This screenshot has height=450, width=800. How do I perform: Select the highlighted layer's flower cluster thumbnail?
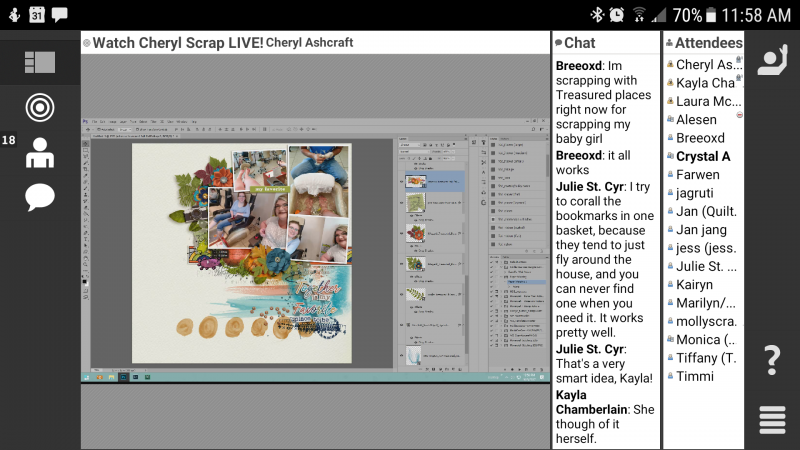415,182
